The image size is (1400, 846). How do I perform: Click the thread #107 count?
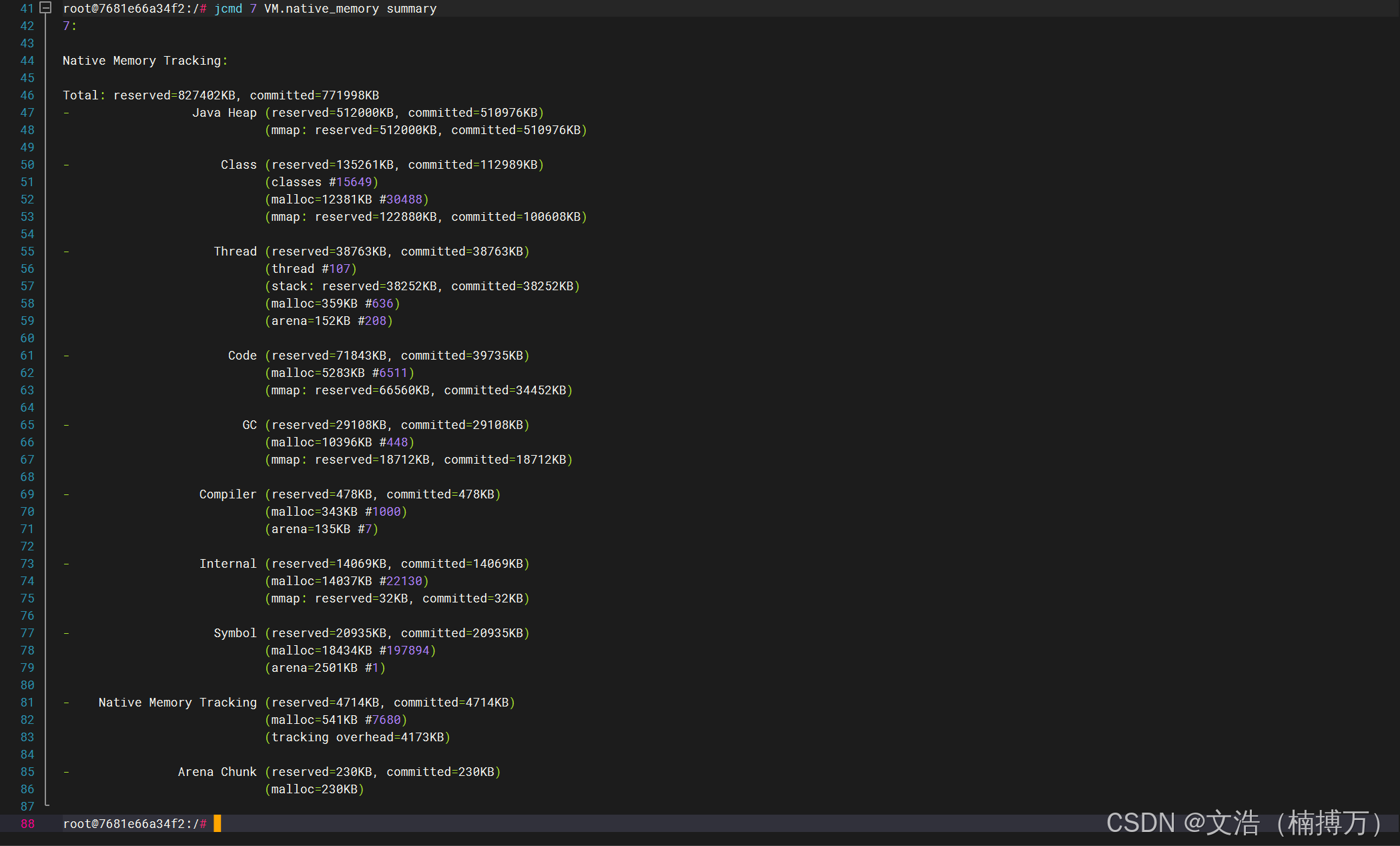point(340,269)
